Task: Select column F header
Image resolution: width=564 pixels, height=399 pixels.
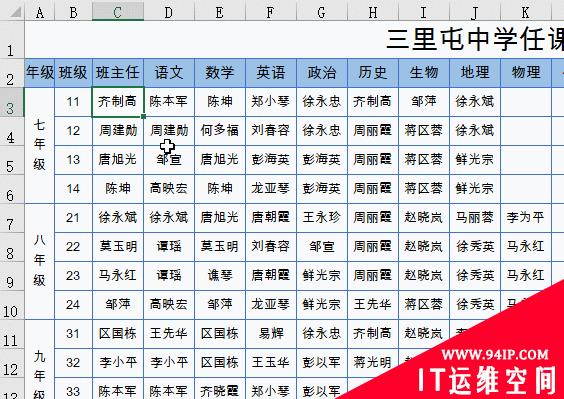Action: coord(270,12)
